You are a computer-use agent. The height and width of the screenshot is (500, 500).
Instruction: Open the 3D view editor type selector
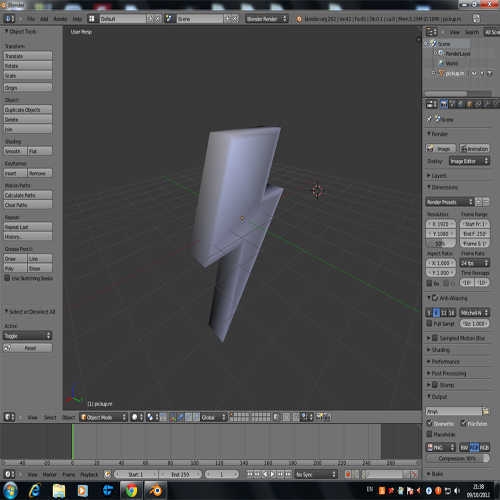coord(9,417)
